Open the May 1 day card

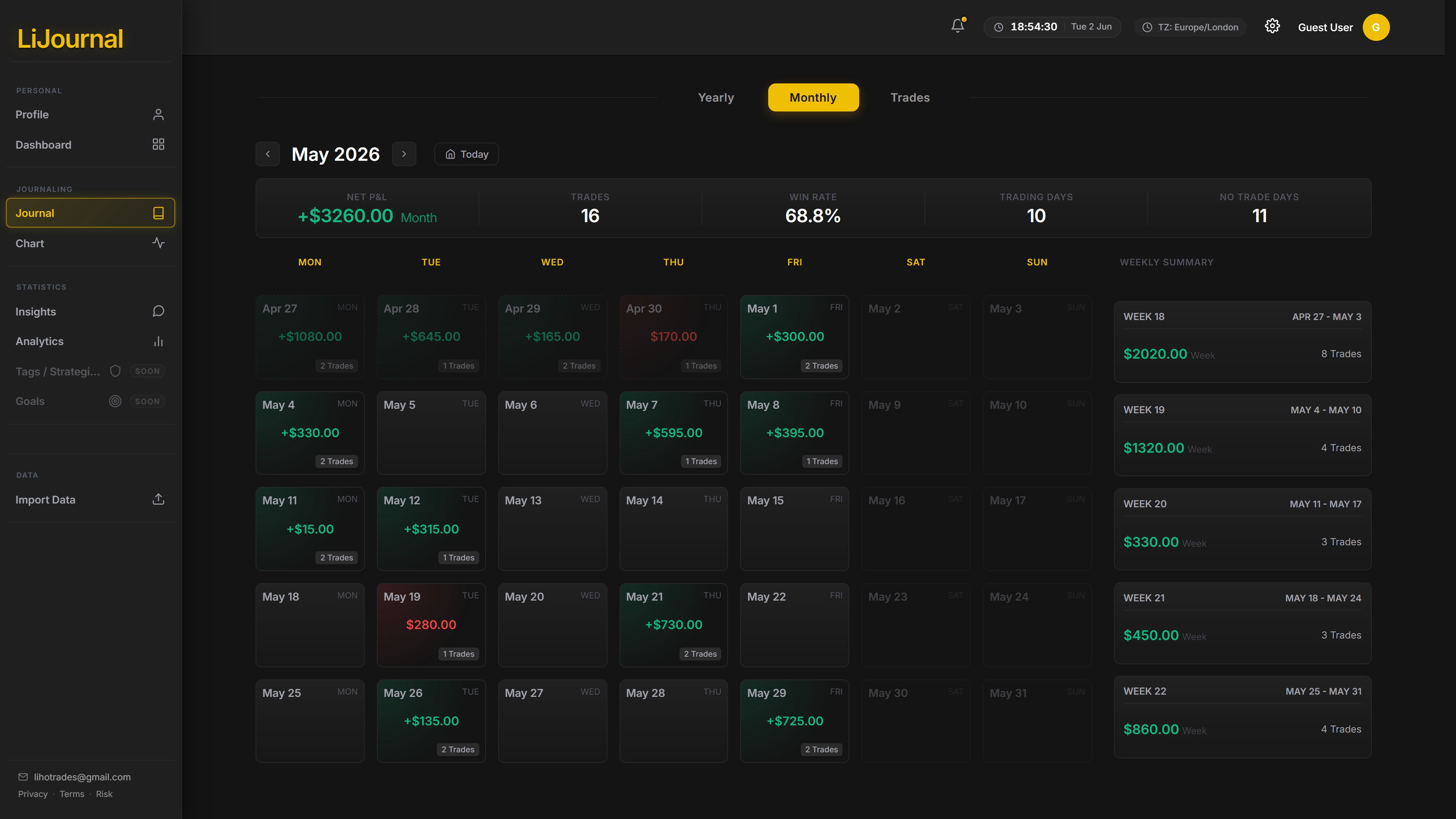pos(795,337)
